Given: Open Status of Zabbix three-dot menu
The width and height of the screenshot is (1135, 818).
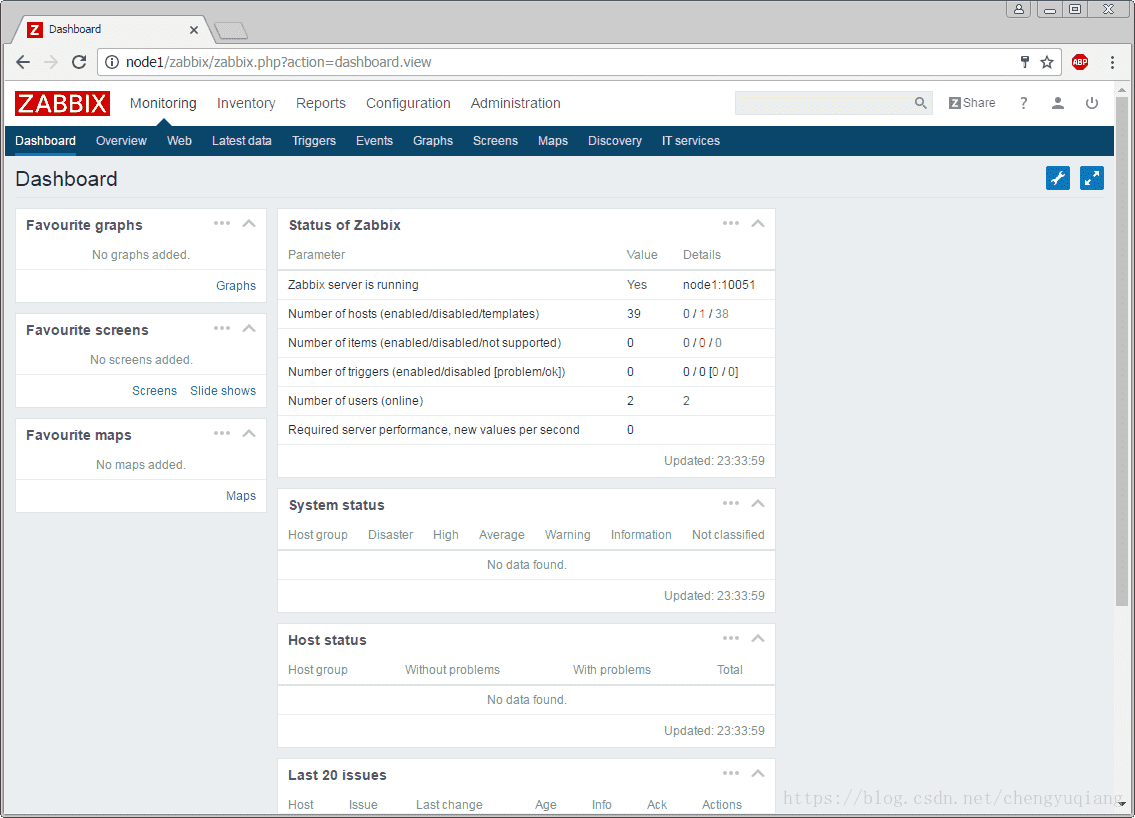Looking at the screenshot, I should (730, 224).
